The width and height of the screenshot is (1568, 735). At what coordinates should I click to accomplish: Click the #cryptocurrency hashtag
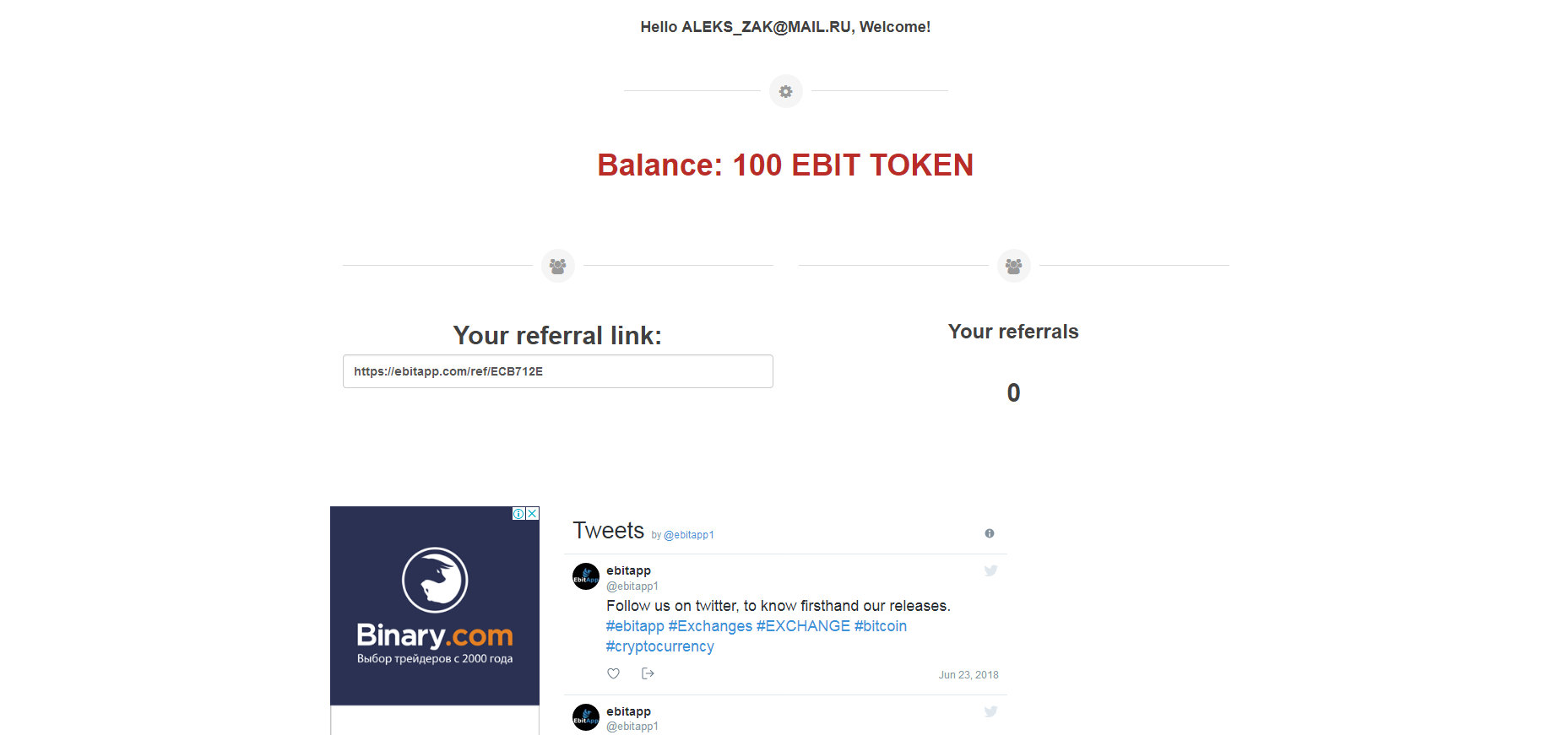[x=659, y=646]
